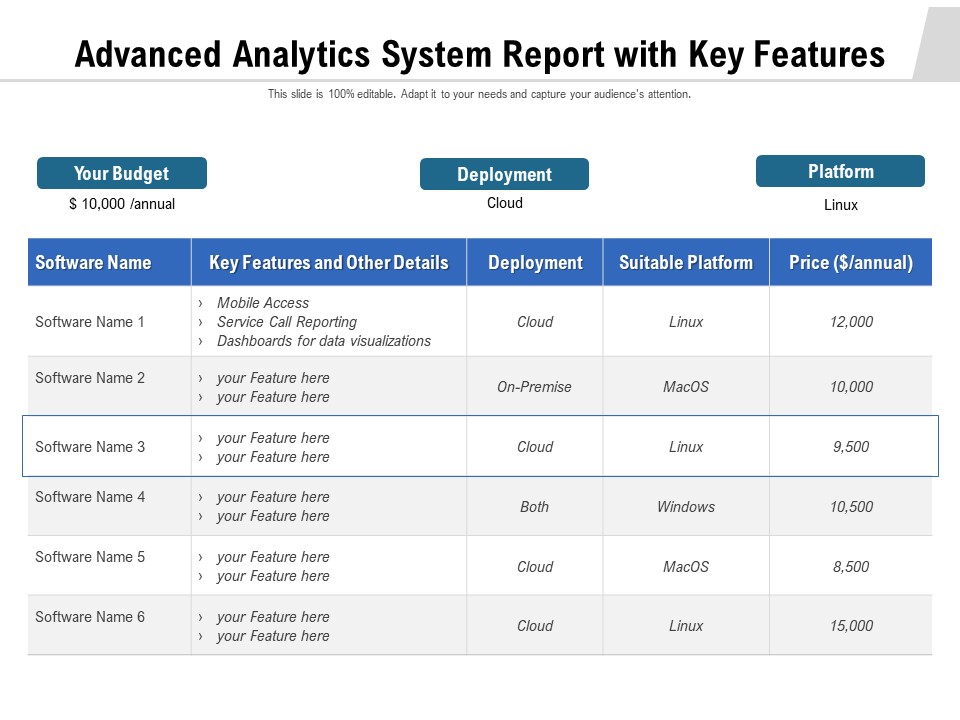
Task: Click 'Linux' platform in Software Name 3 row
Action: (x=686, y=447)
